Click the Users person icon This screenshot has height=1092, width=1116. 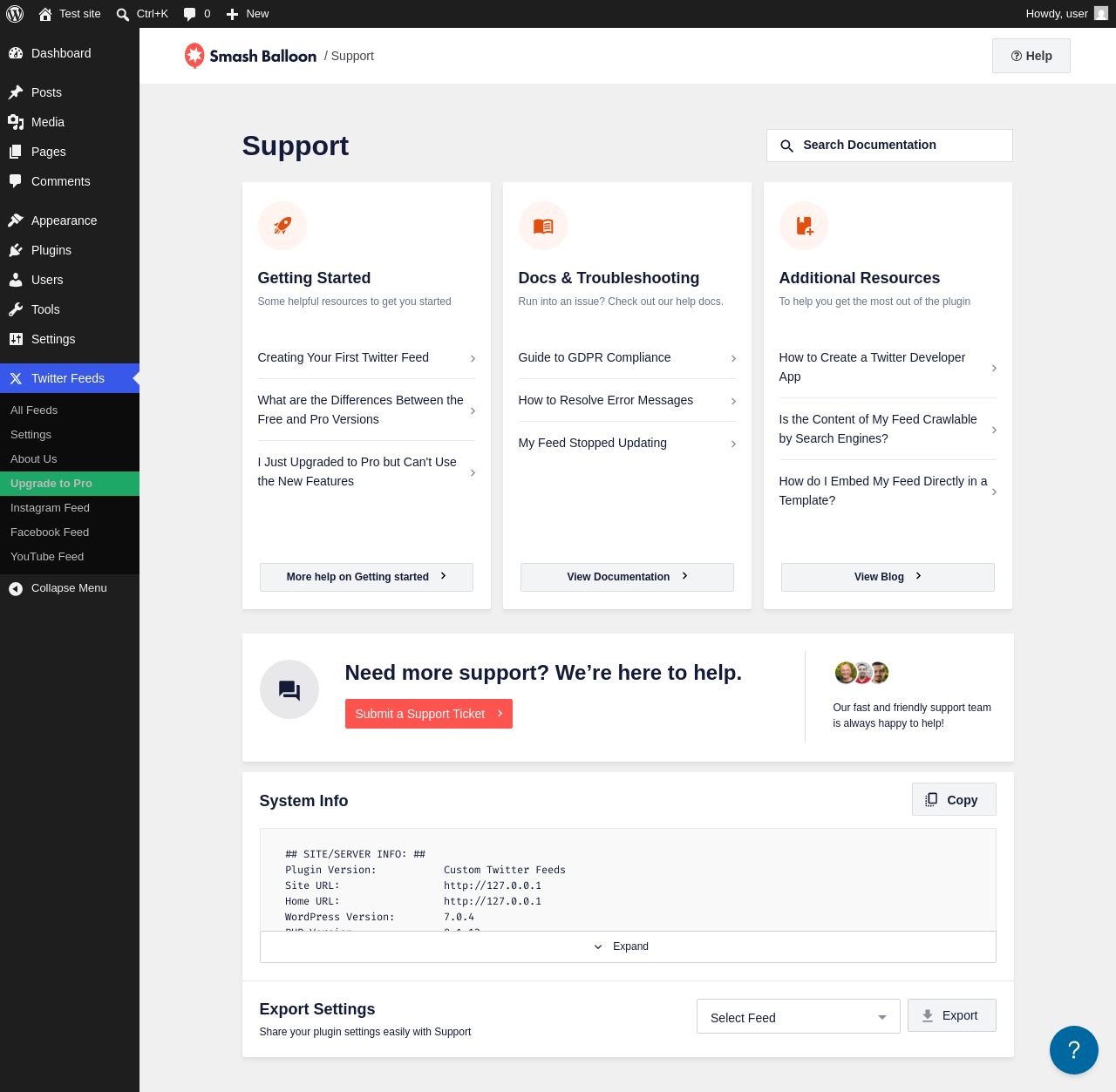[16, 280]
